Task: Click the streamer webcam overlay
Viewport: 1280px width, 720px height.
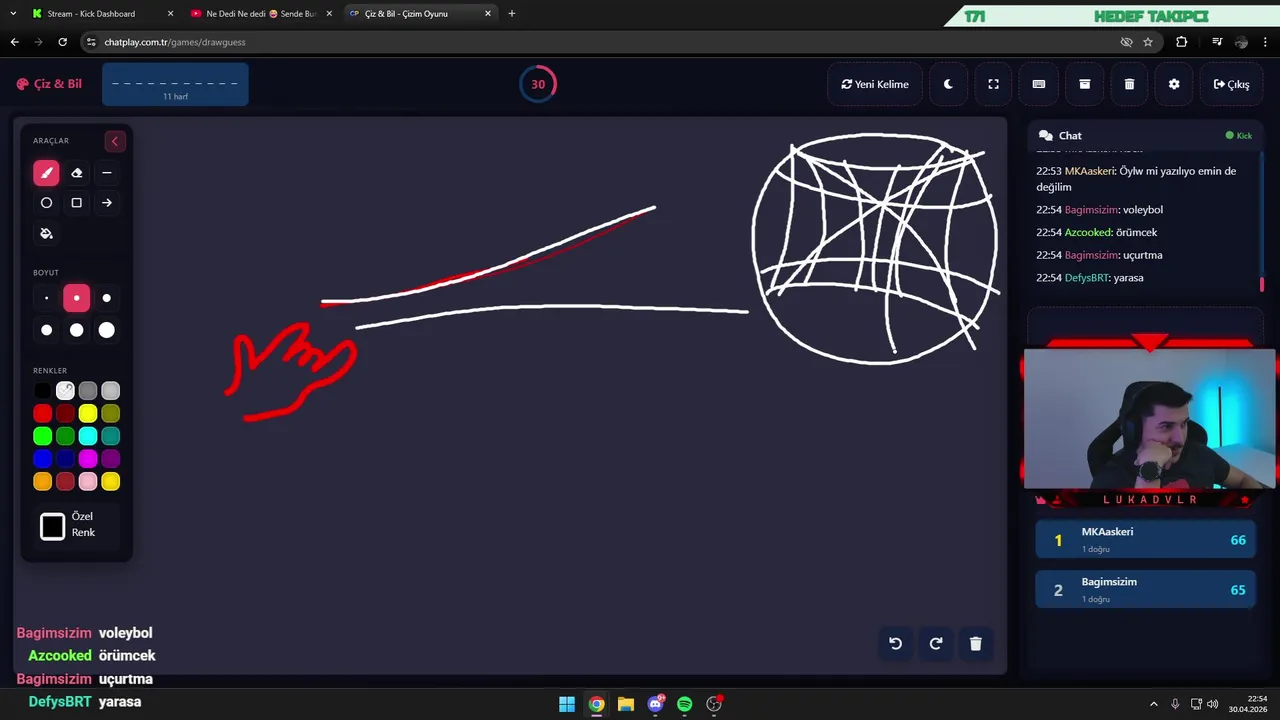Action: click(1149, 418)
